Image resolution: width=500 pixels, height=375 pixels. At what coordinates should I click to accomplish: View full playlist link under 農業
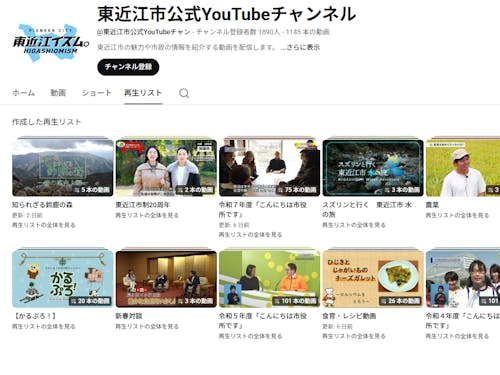[457, 215]
